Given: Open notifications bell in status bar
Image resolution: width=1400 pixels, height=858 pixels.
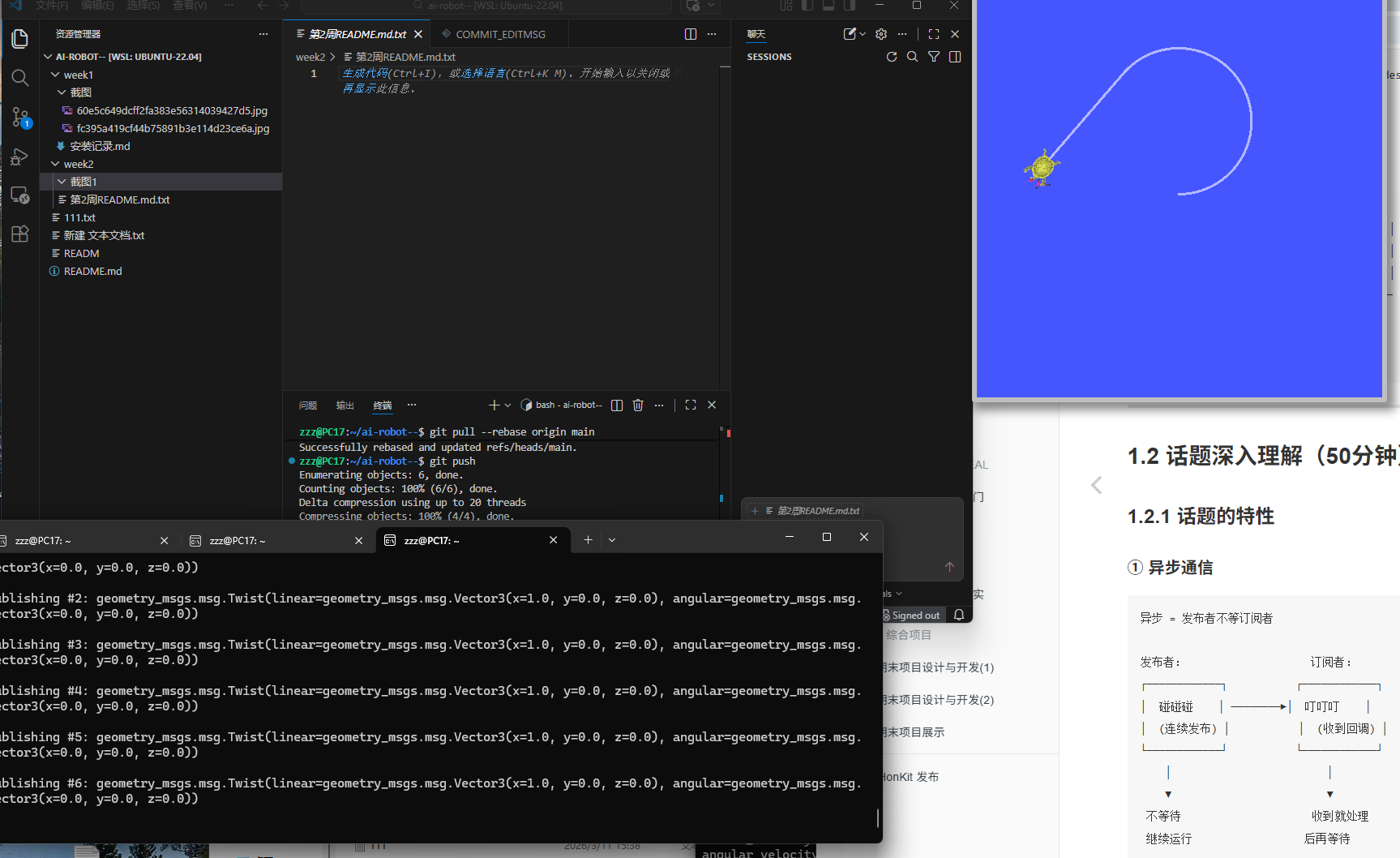Looking at the screenshot, I should point(959,615).
